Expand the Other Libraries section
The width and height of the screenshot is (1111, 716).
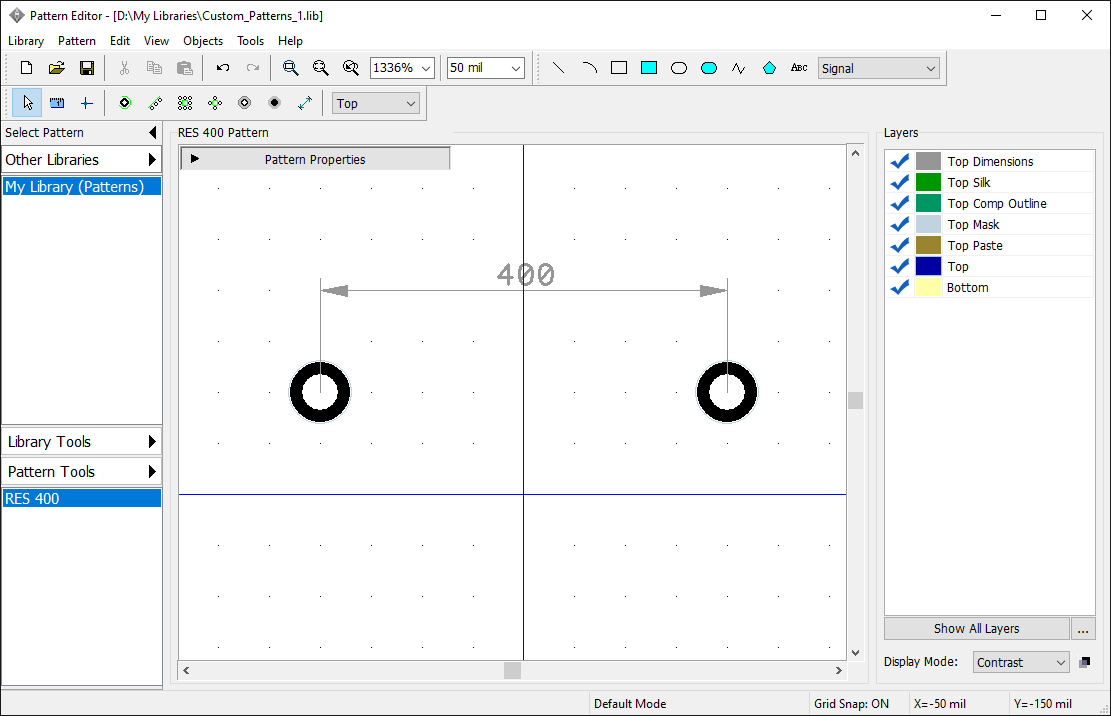(x=81, y=160)
